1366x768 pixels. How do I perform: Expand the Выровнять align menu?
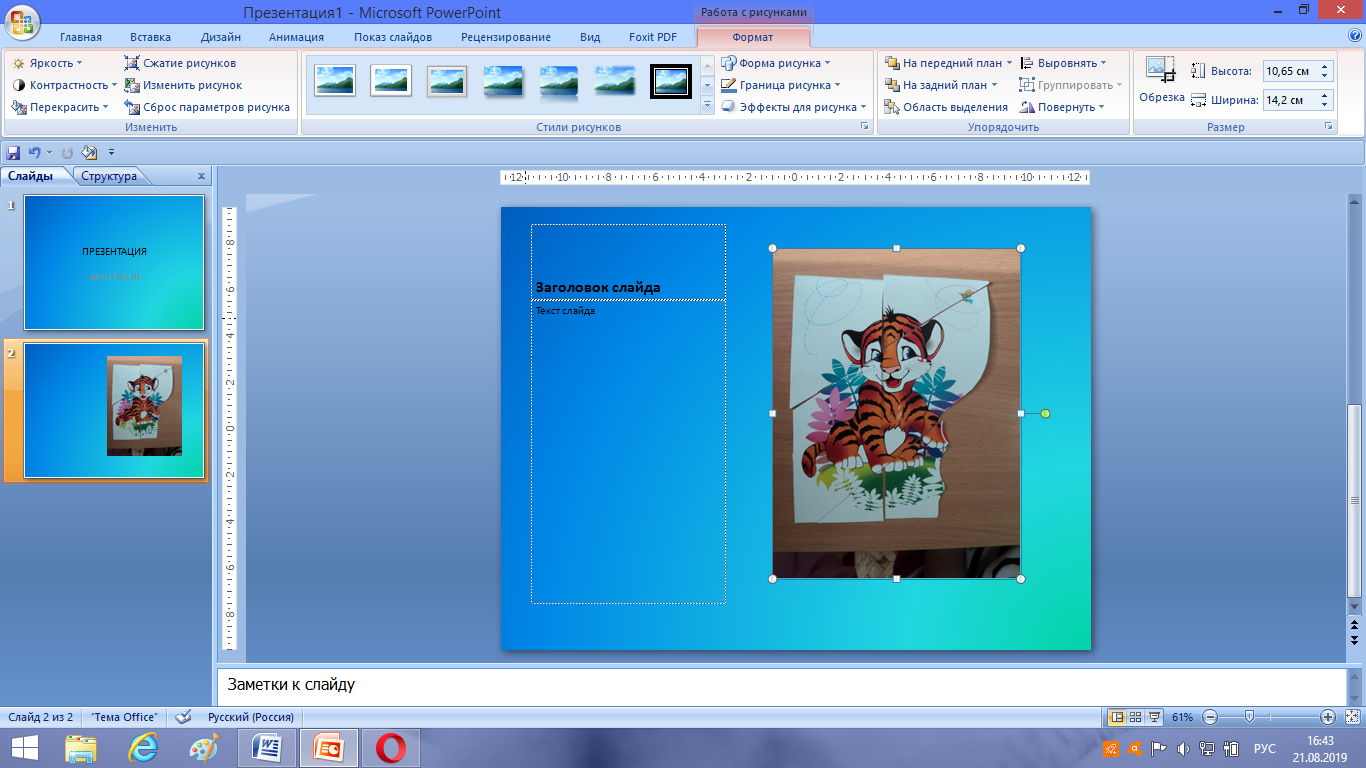(x=1063, y=63)
